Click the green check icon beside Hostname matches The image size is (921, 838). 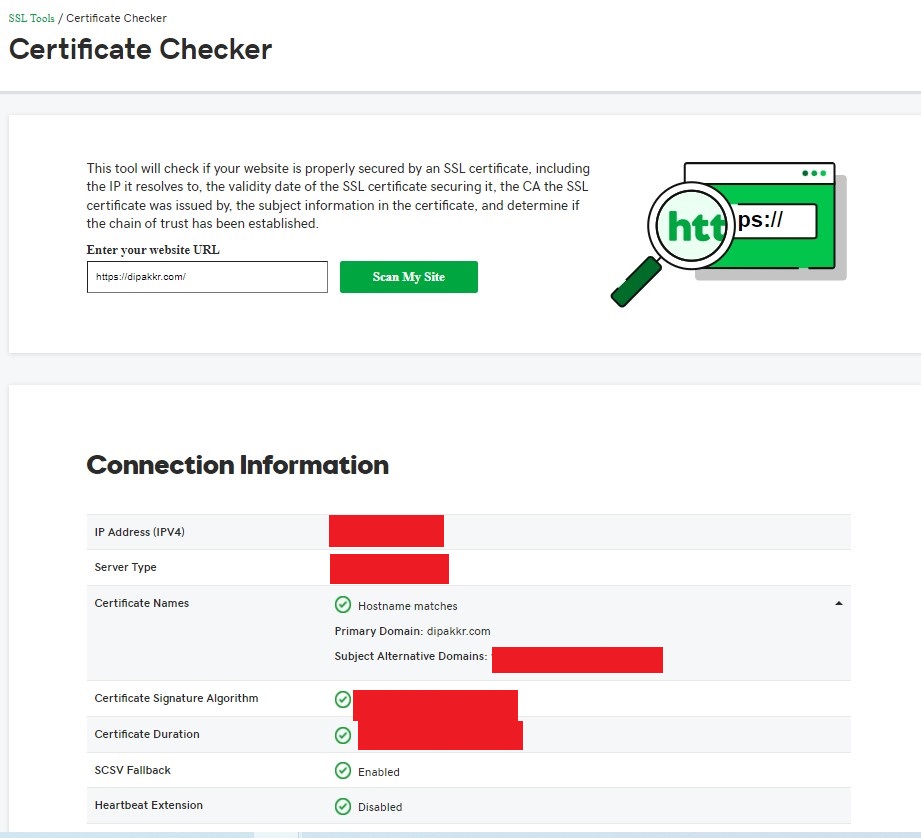click(x=343, y=605)
